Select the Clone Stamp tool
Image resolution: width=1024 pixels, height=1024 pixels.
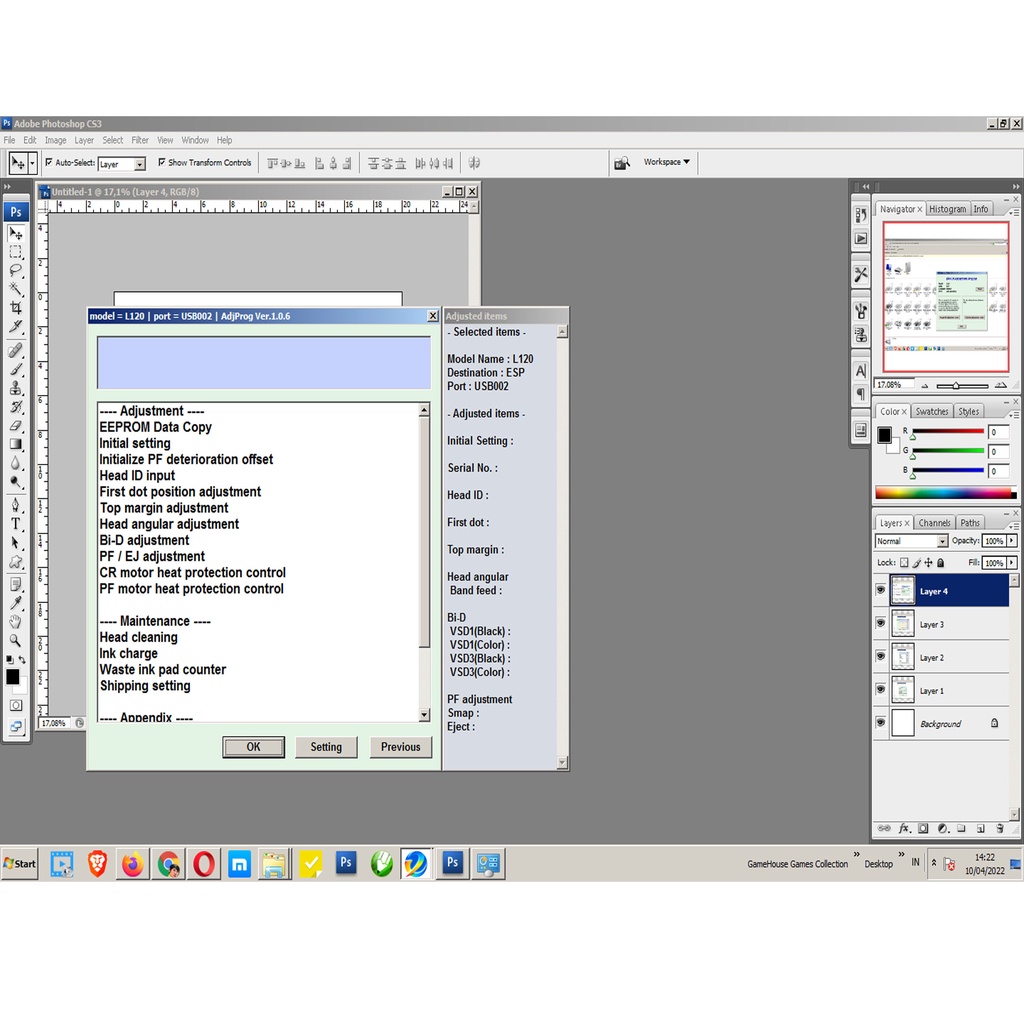click(x=16, y=388)
